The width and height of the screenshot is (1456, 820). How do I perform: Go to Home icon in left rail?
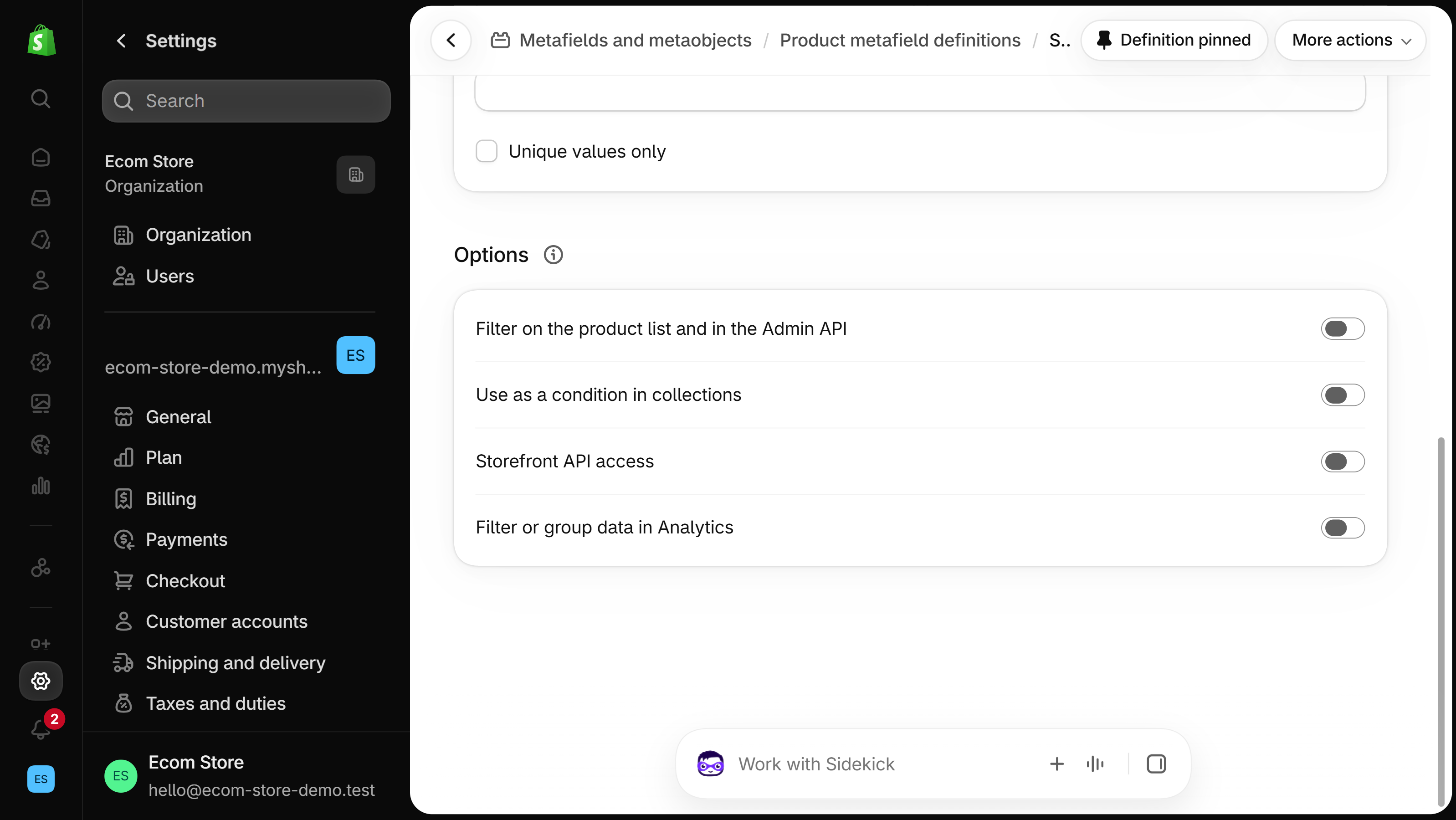tap(41, 158)
